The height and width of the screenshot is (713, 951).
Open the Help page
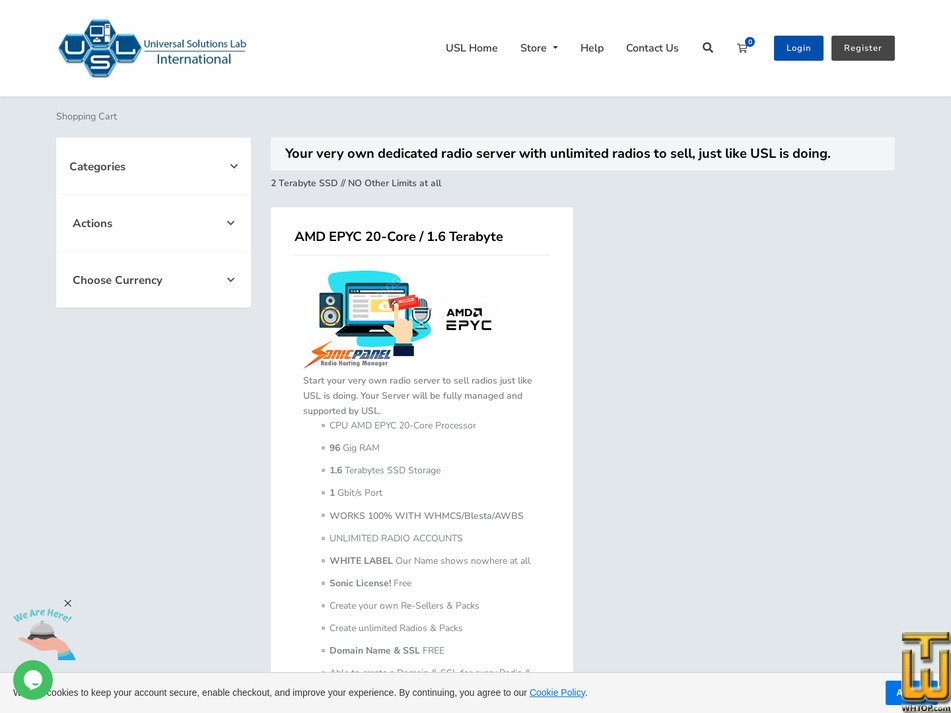click(591, 48)
